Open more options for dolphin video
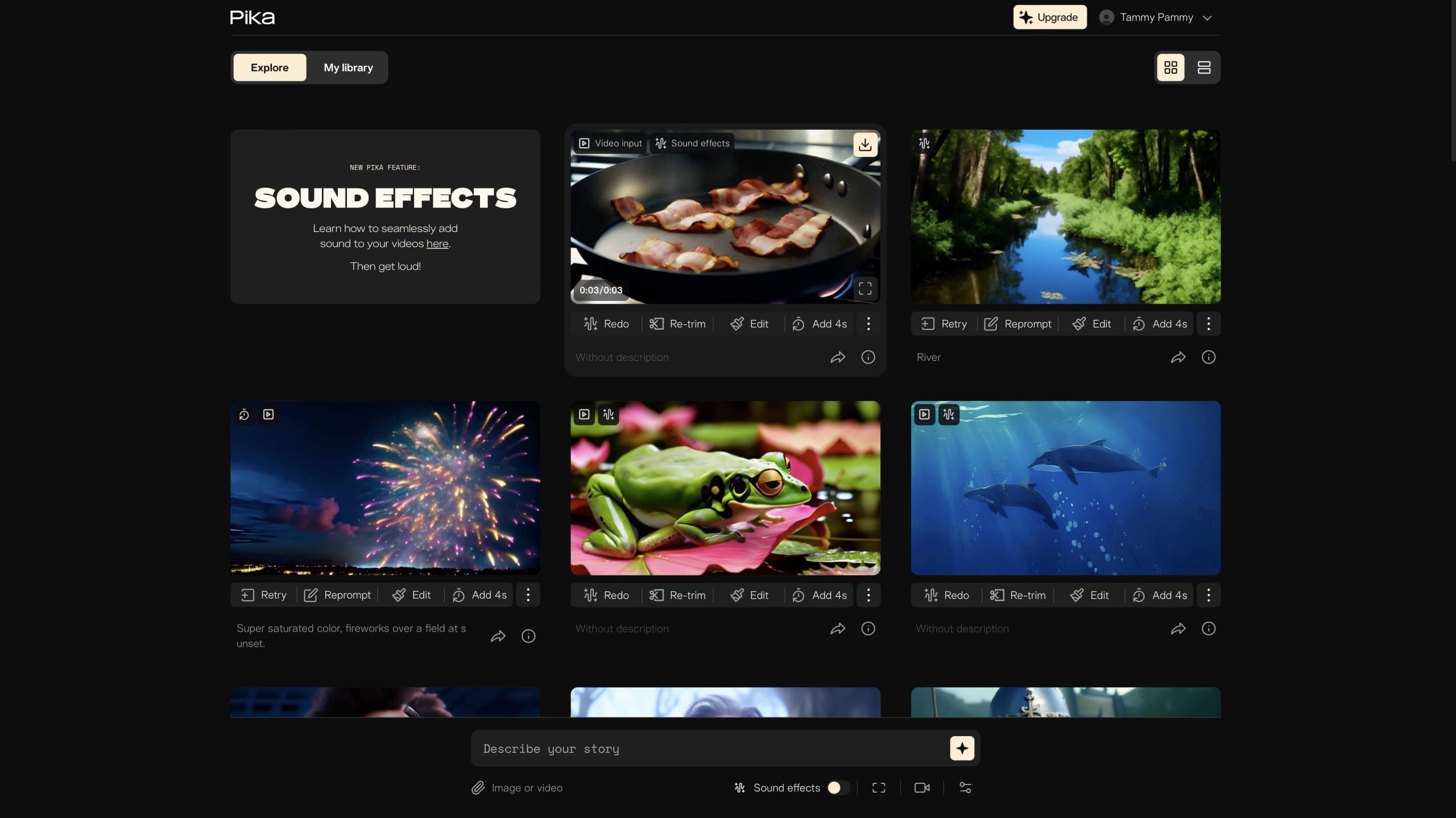 [1208, 595]
